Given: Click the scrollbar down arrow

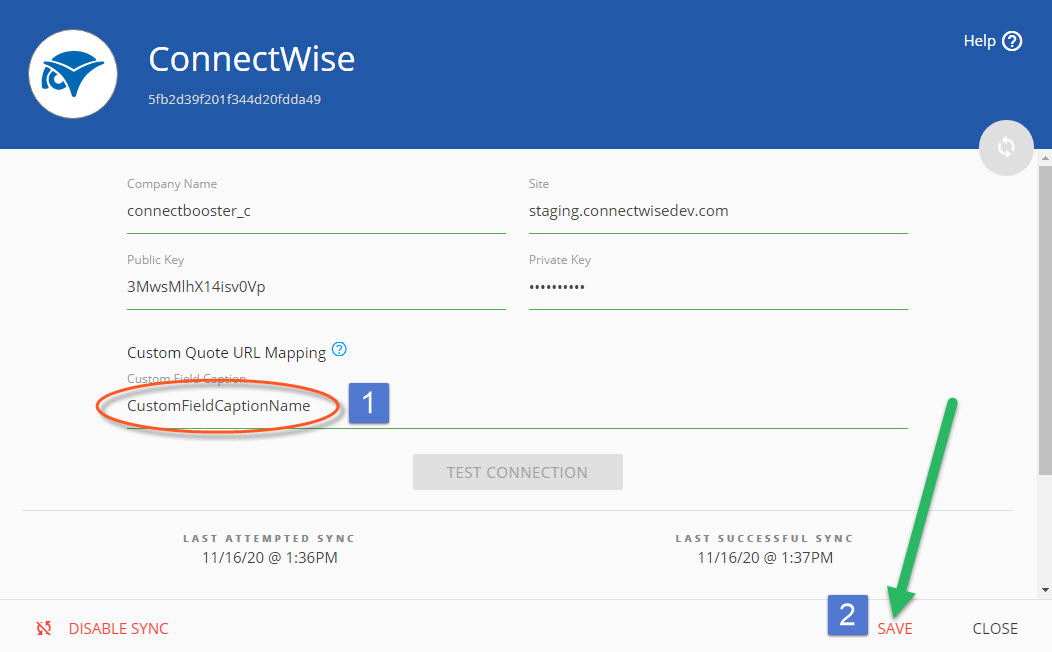Looking at the screenshot, I should coord(1045,590).
